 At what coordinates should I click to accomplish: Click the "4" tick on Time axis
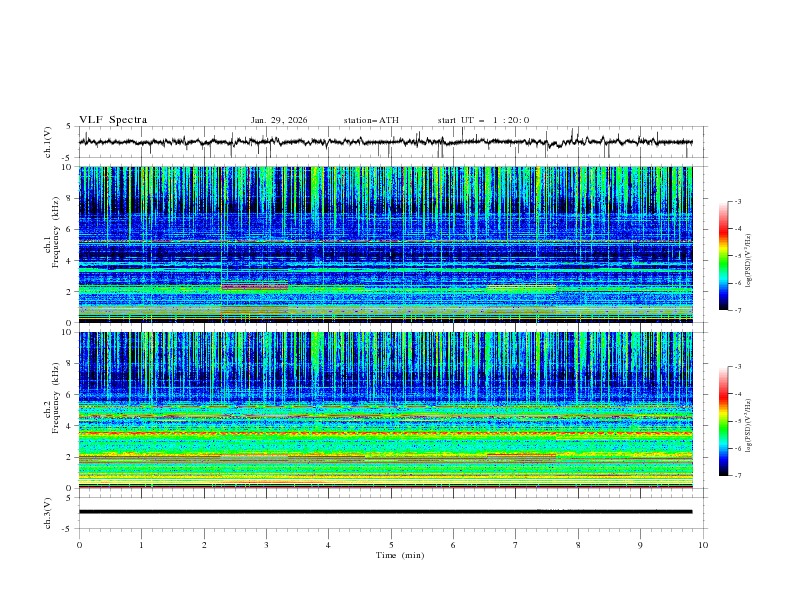point(329,545)
